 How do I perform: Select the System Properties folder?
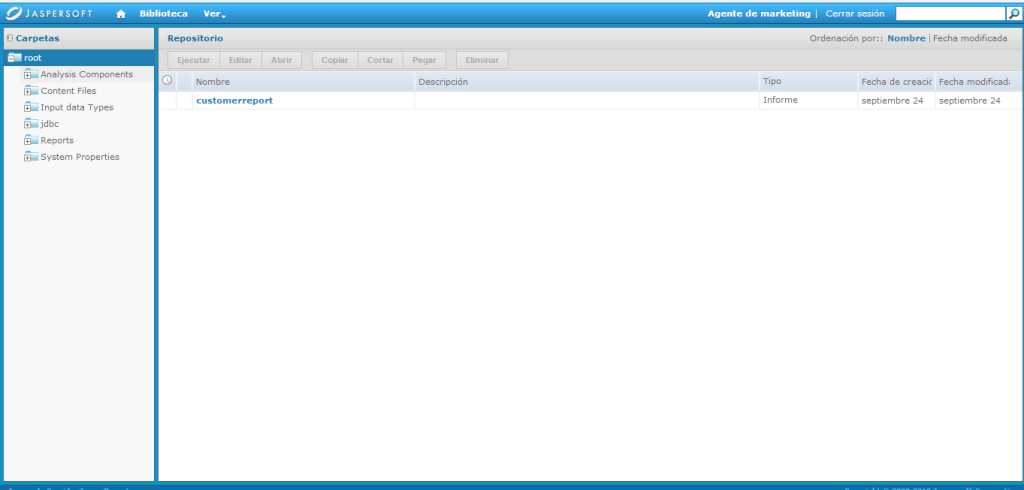79,157
